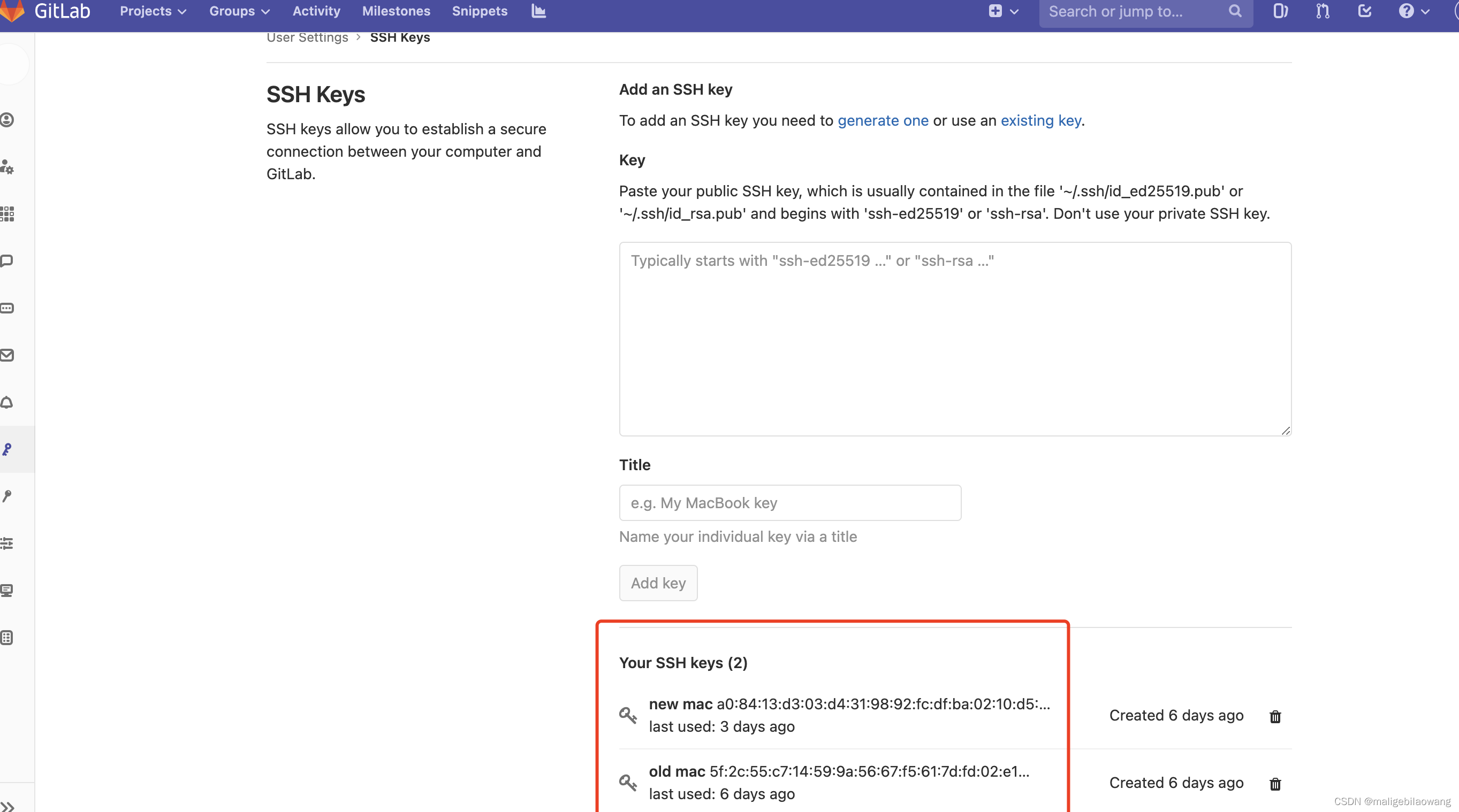This screenshot has width=1459, height=812.
Task: Click the Title input field
Action: [x=790, y=503]
